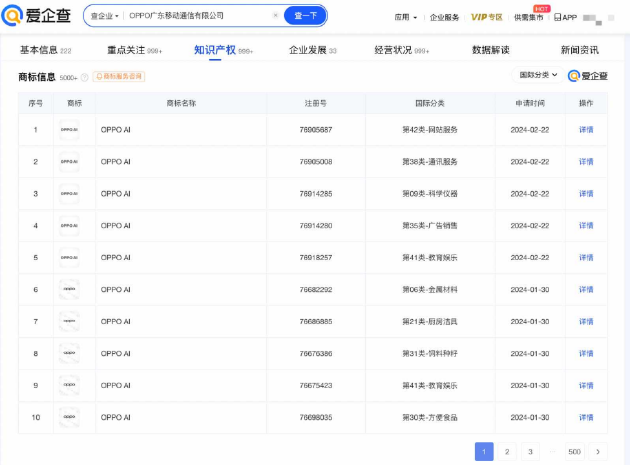Screen dimensions: 630x465
Task: Open 详情 for 第35类-广告销售 row
Action: pos(586,225)
